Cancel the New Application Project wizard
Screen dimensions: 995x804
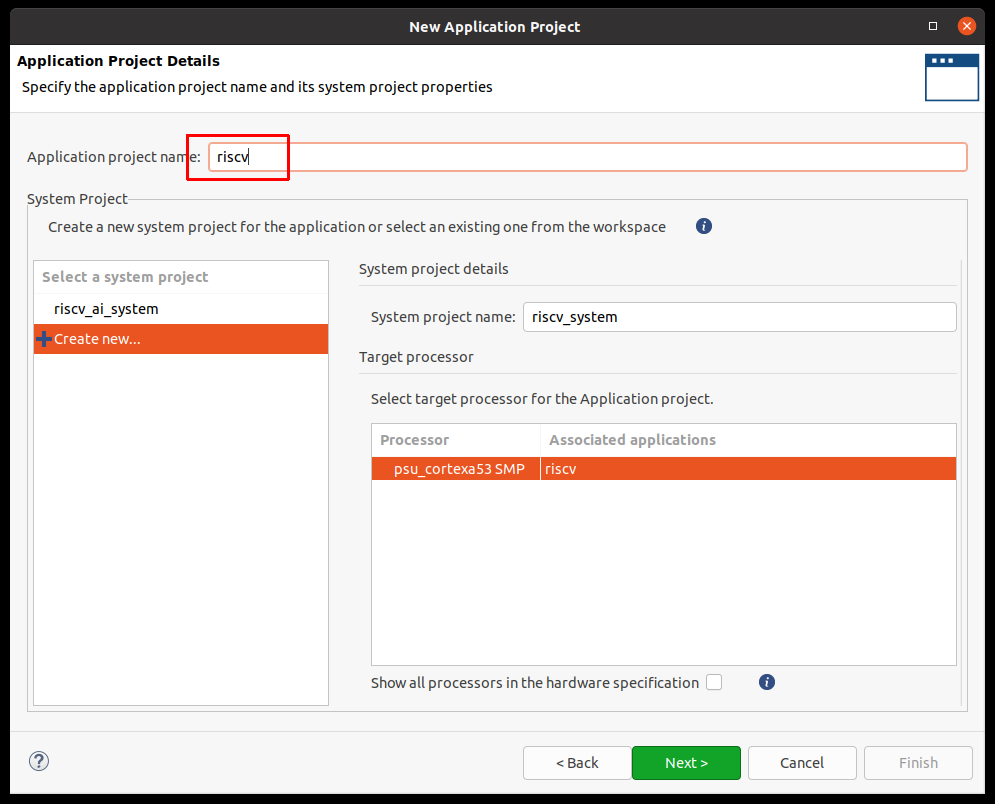click(x=802, y=763)
